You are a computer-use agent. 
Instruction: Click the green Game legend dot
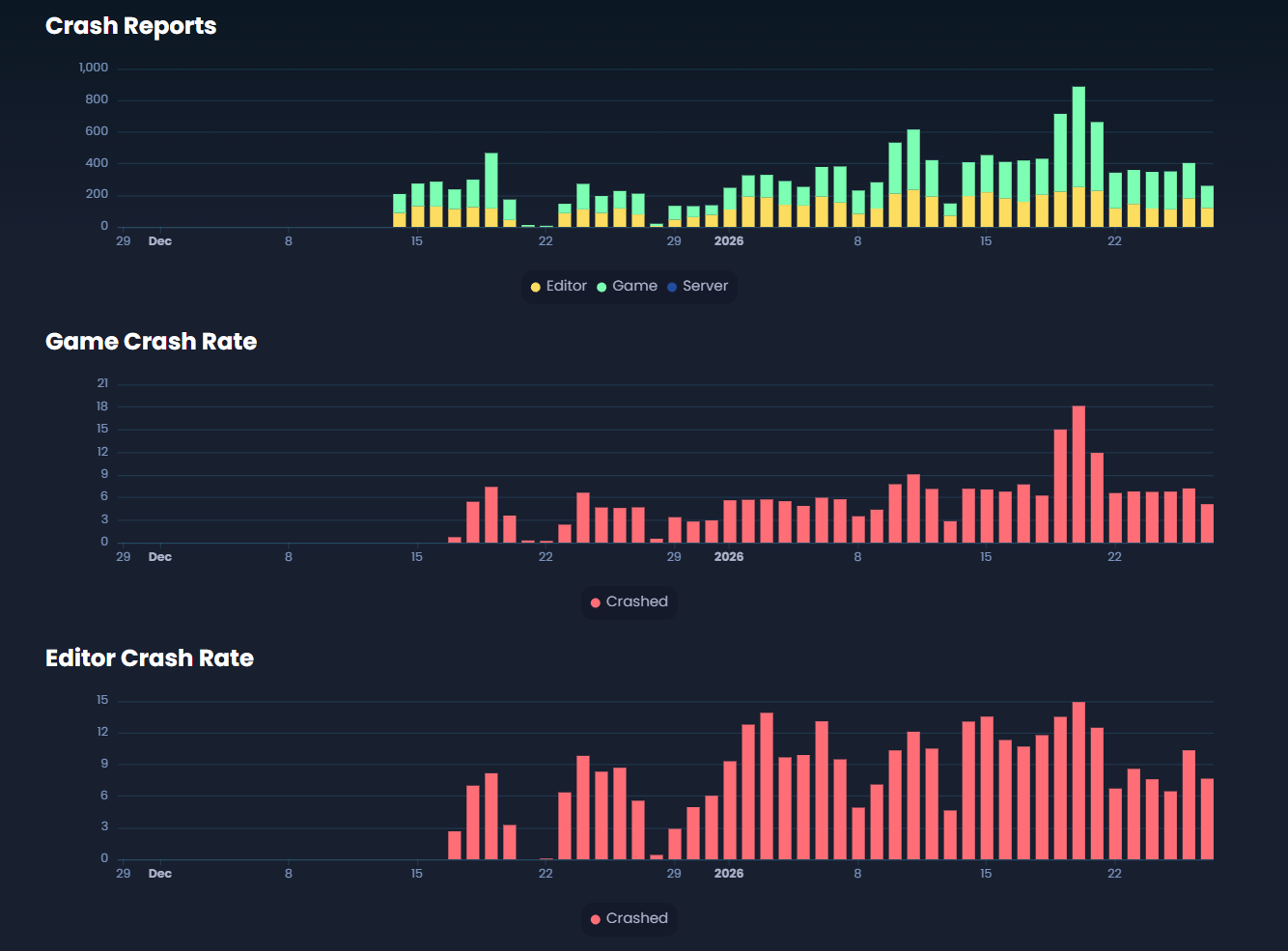click(x=602, y=287)
